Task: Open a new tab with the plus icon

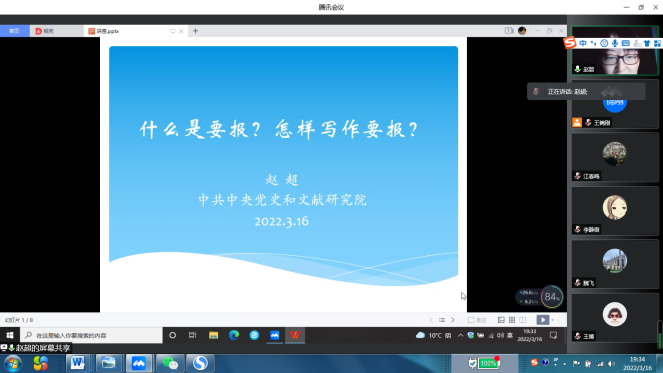Action: [195, 31]
